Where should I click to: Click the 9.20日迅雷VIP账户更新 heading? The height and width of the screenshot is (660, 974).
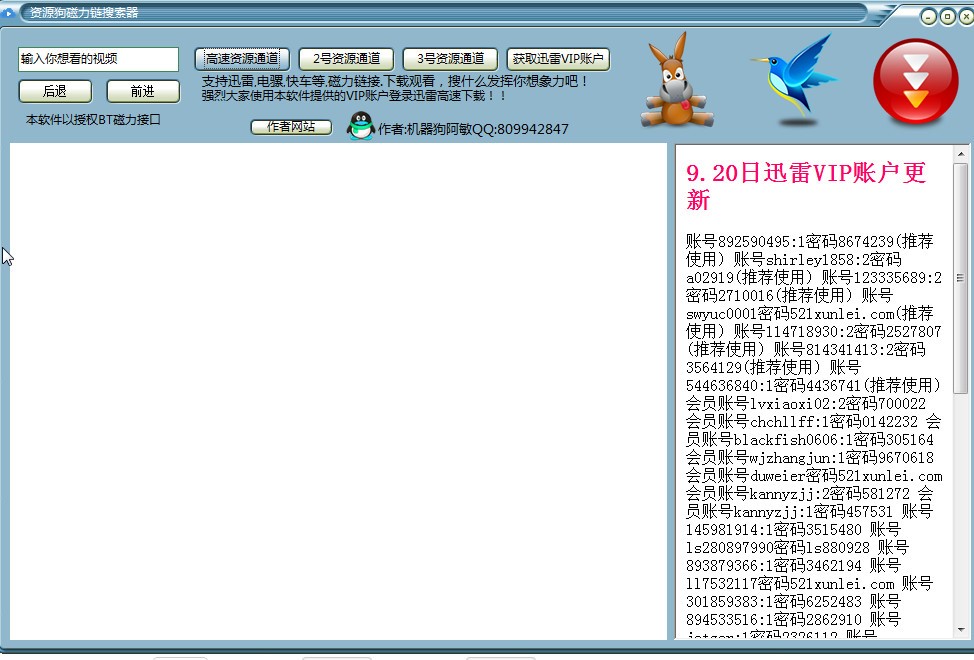coord(806,186)
